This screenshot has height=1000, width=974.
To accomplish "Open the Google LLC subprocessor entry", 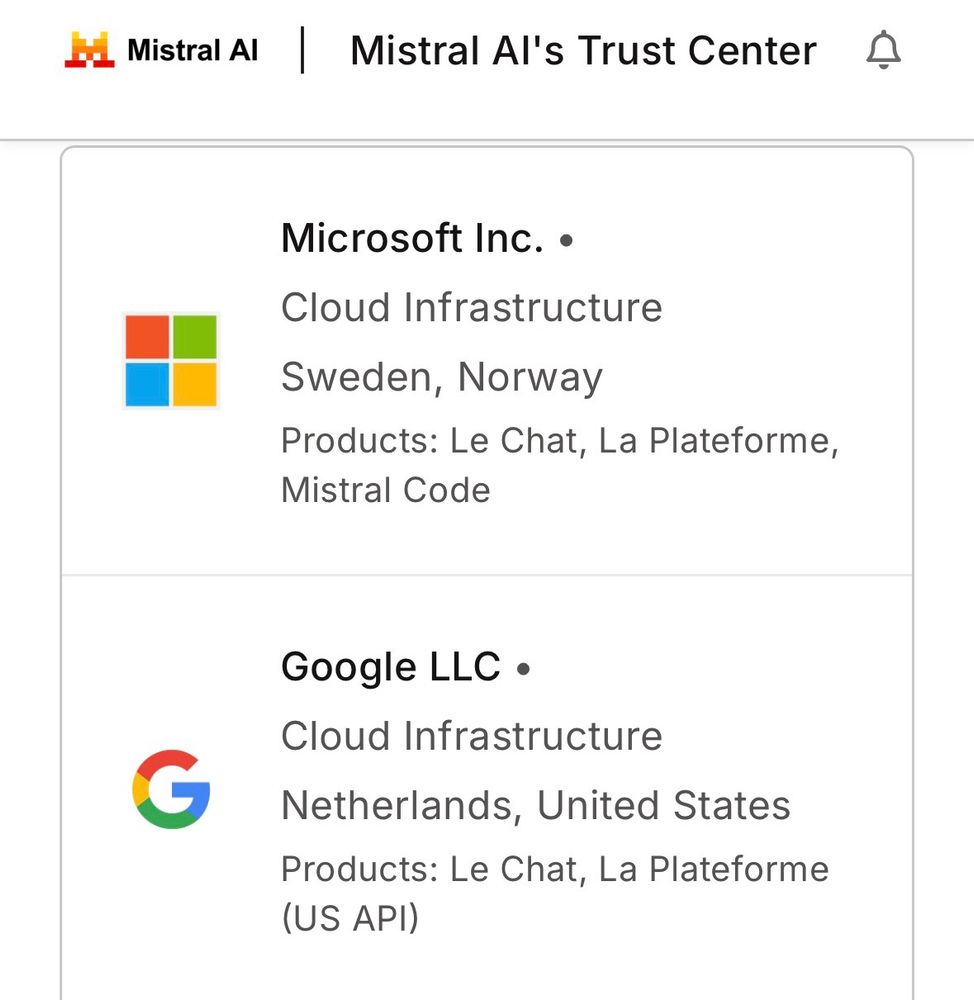I will click(487, 790).
